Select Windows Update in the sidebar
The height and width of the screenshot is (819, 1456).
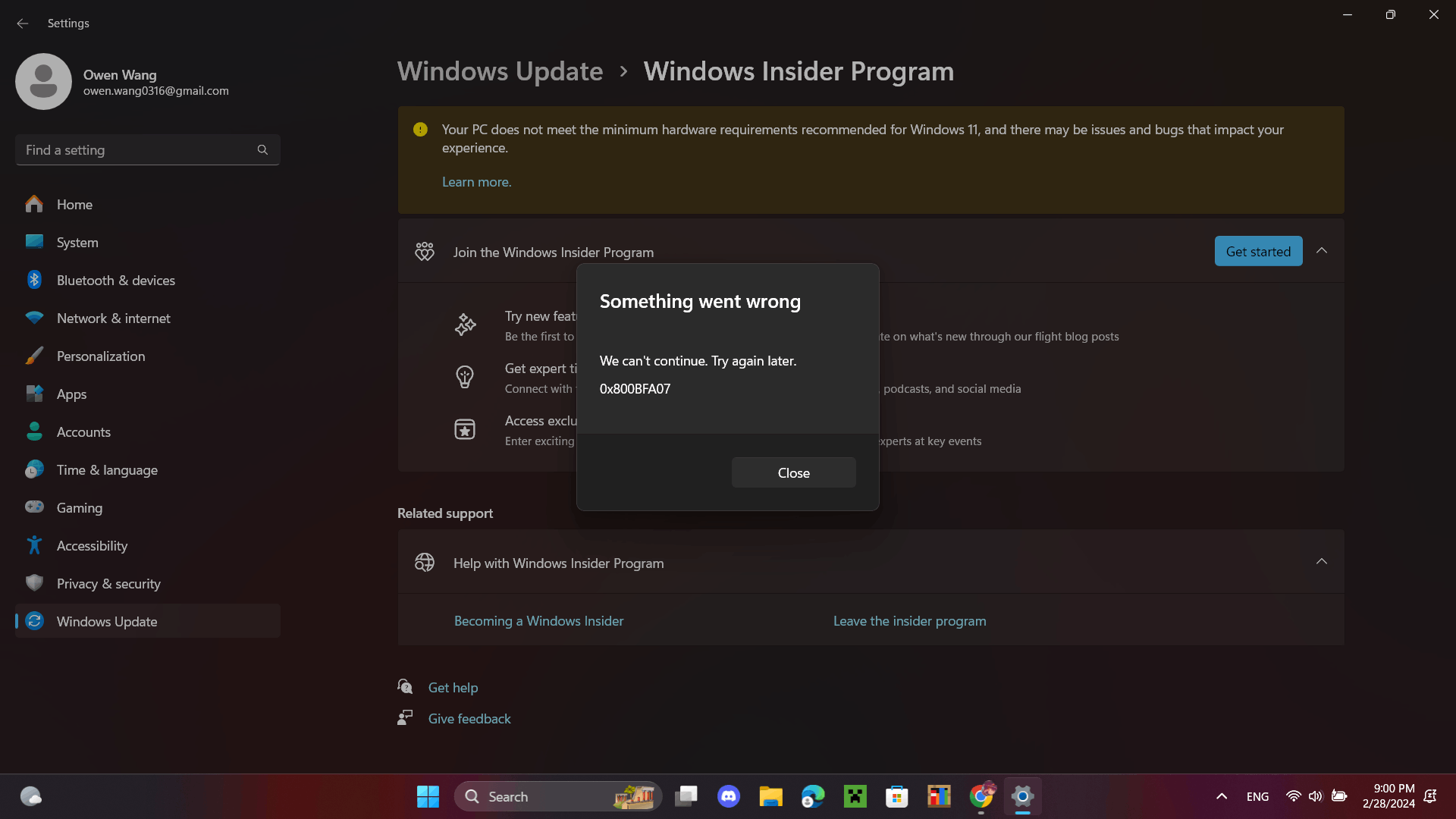click(x=147, y=621)
